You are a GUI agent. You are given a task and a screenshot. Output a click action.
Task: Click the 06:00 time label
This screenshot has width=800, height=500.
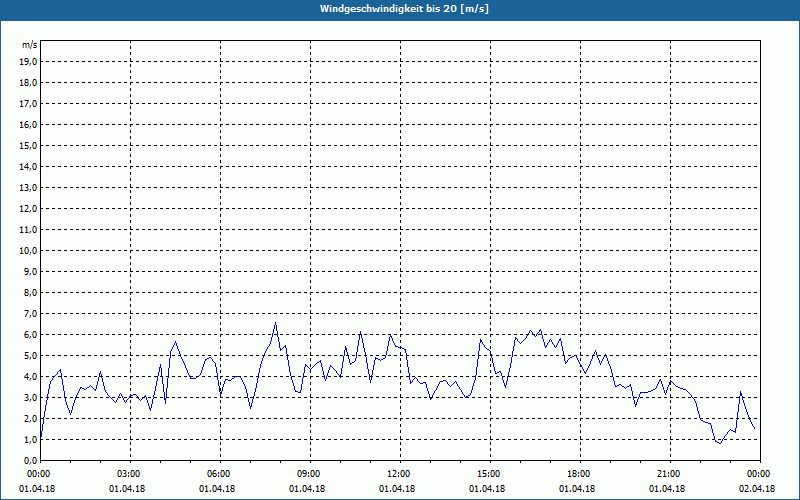pyautogui.click(x=218, y=474)
